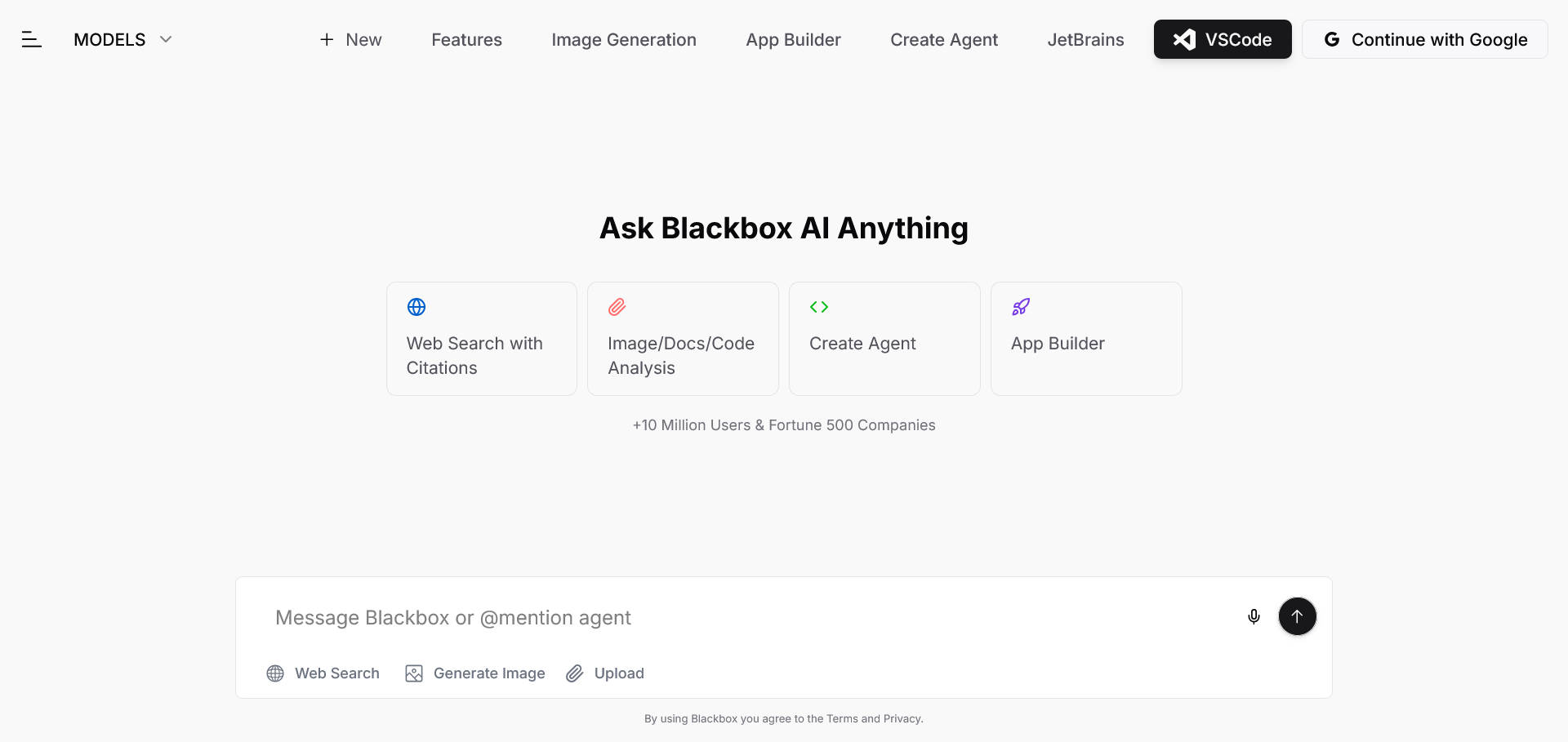
Task: Click the VSCode button
Action: pyautogui.click(x=1222, y=39)
